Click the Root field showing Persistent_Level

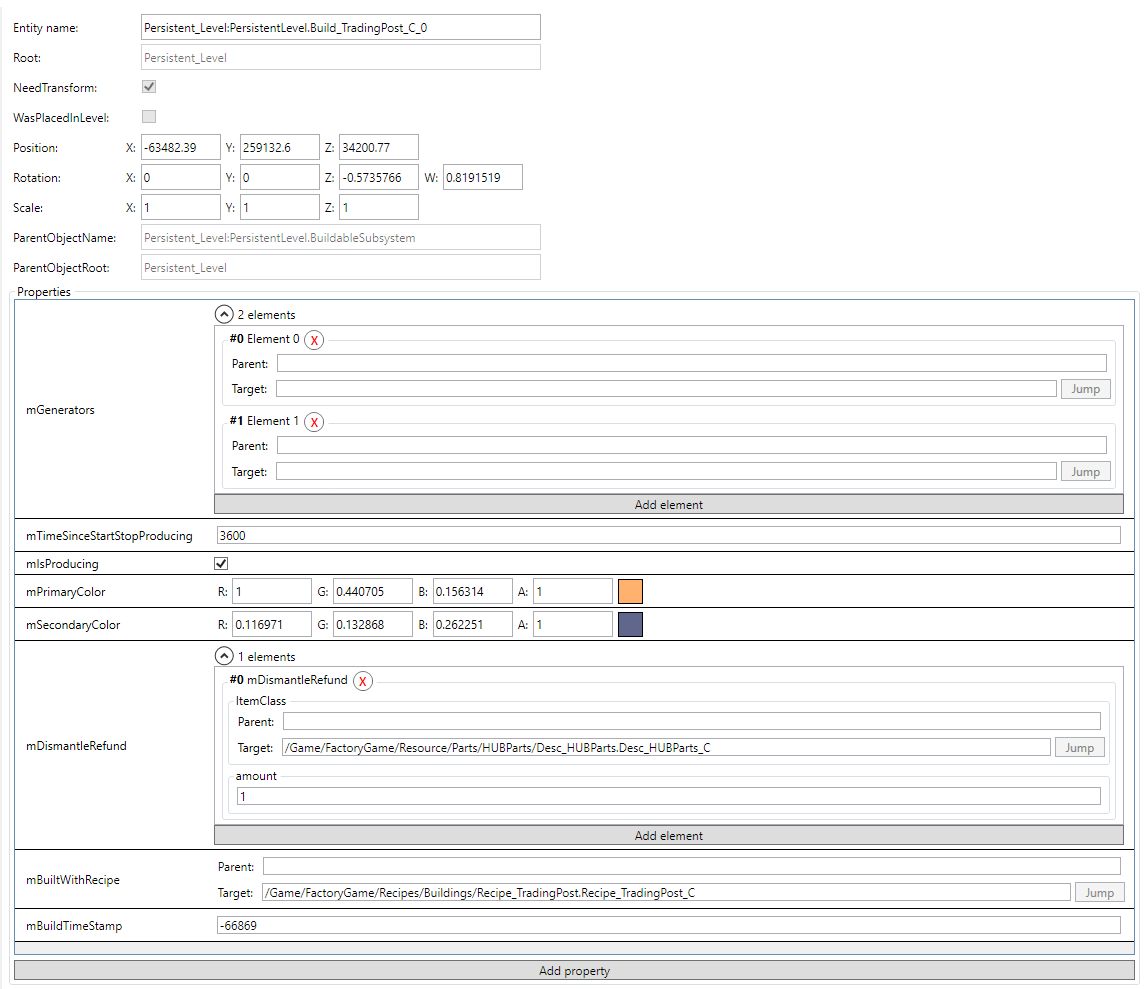coord(341,57)
